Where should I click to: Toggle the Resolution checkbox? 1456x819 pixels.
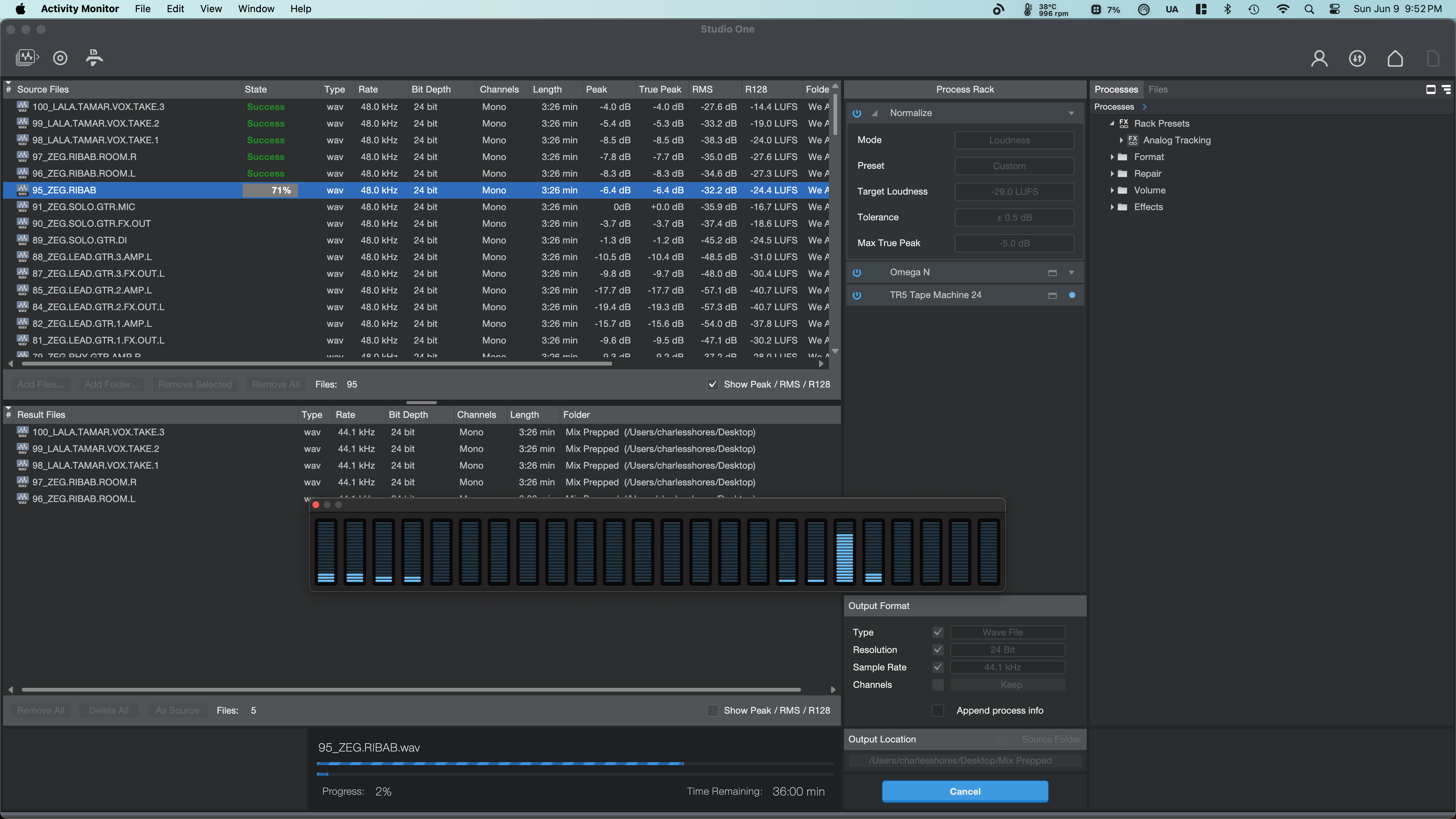938,650
